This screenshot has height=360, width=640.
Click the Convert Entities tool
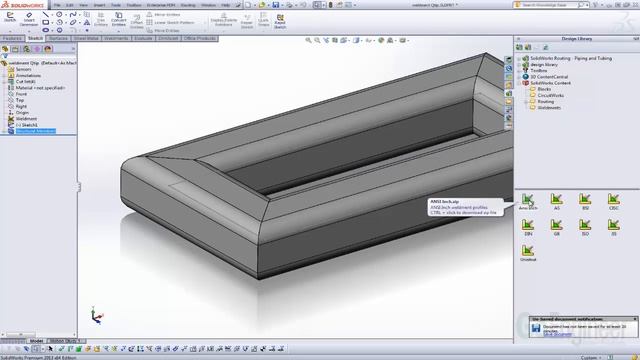[118, 19]
